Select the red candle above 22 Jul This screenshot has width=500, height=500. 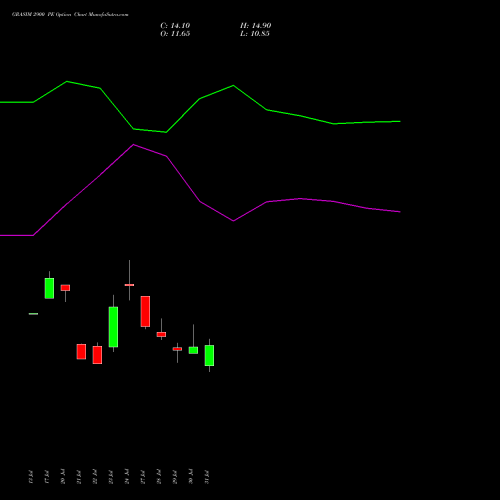pos(97,355)
